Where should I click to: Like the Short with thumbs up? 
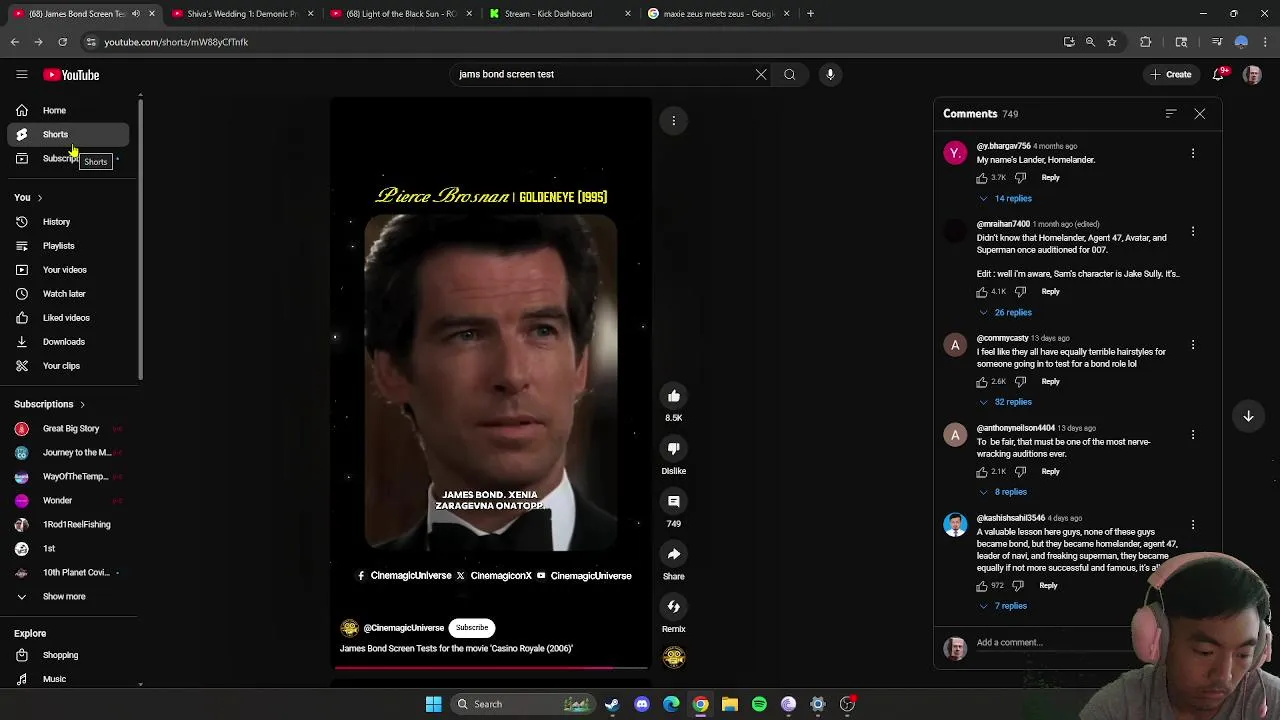coord(674,396)
